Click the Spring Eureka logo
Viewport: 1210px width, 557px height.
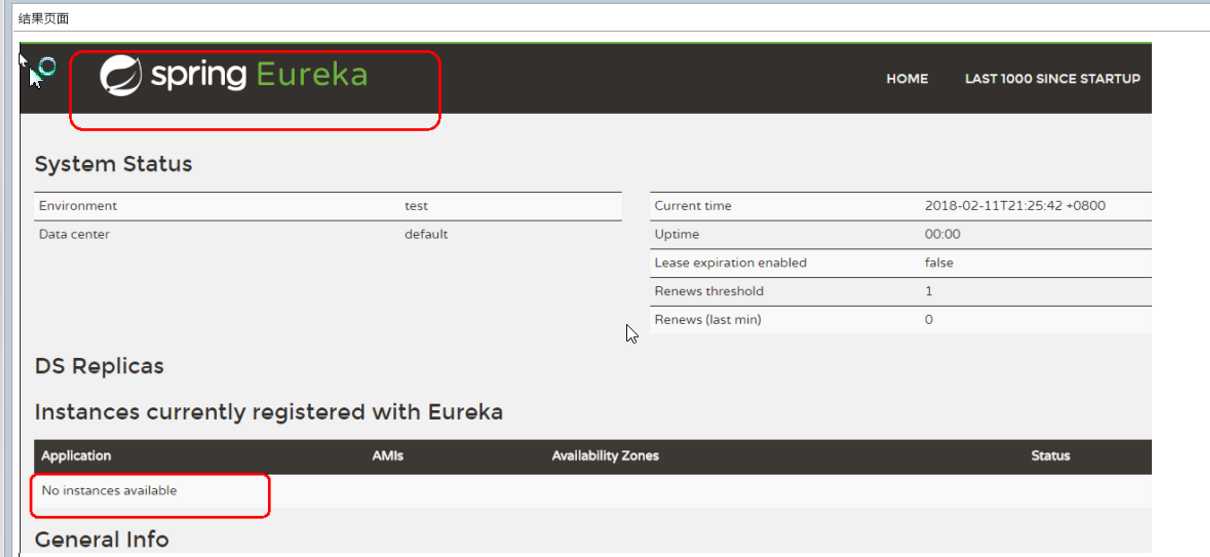click(x=234, y=76)
